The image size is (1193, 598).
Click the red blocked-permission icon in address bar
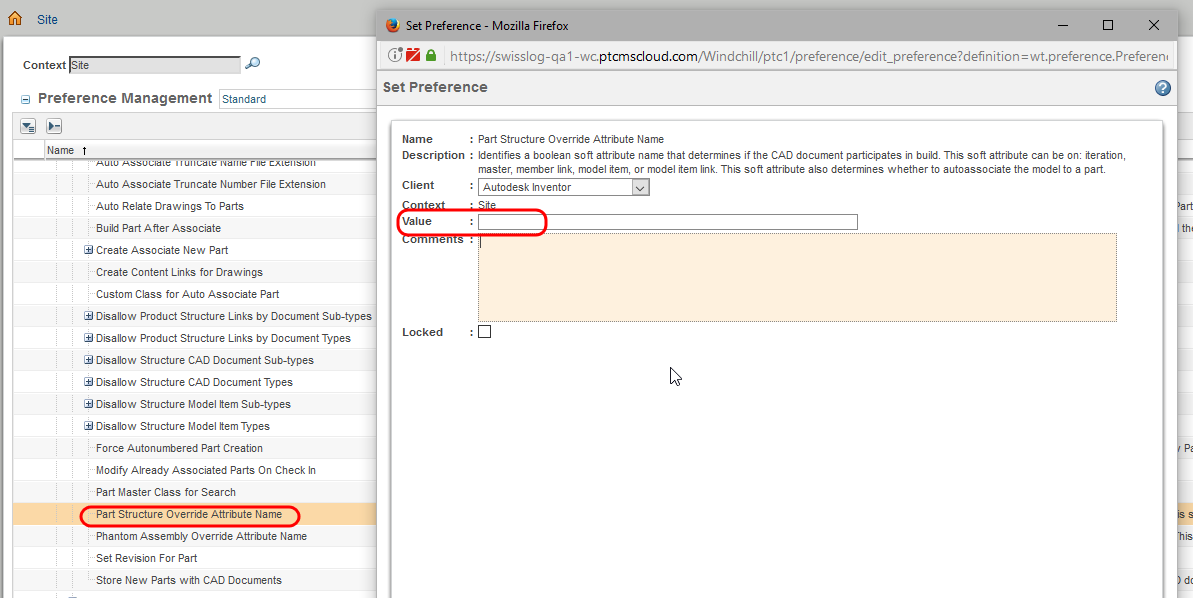pos(413,55)
